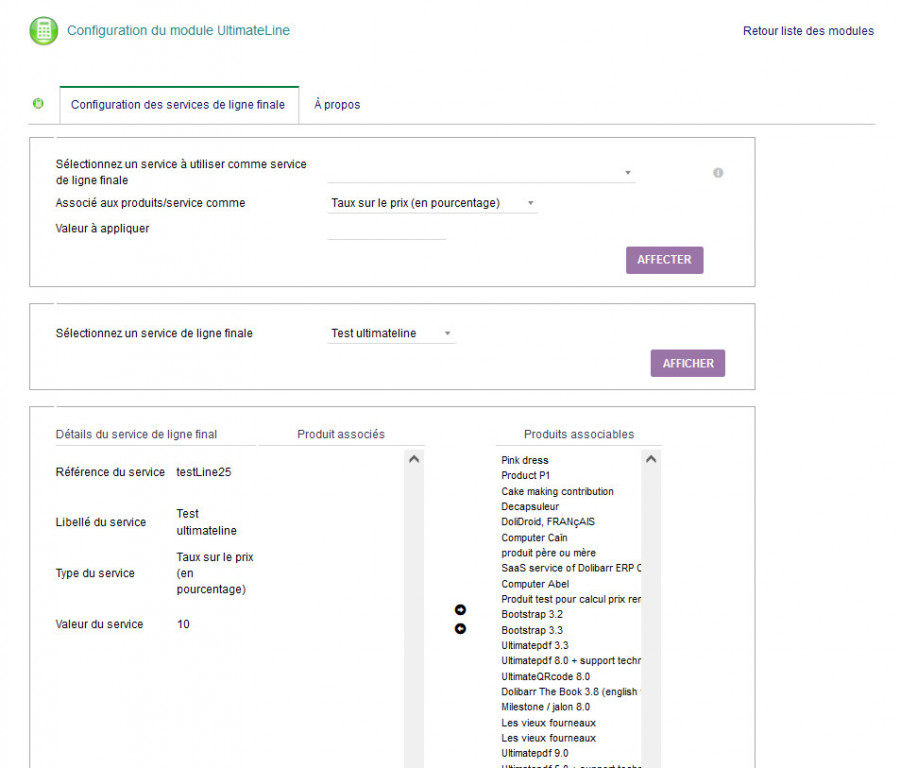Click the left arrow transfer icon
Viewport: 900px width, 768px height.
click(460, 629)
